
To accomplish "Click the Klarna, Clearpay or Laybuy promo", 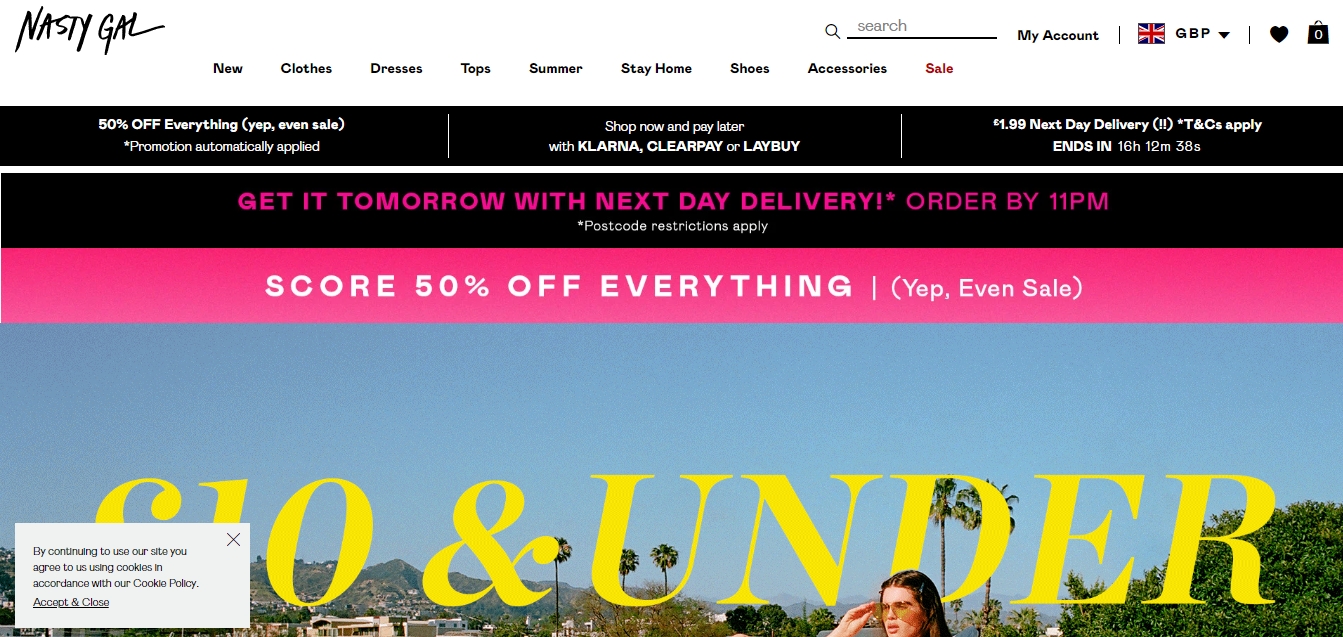I will pos(675,136).
